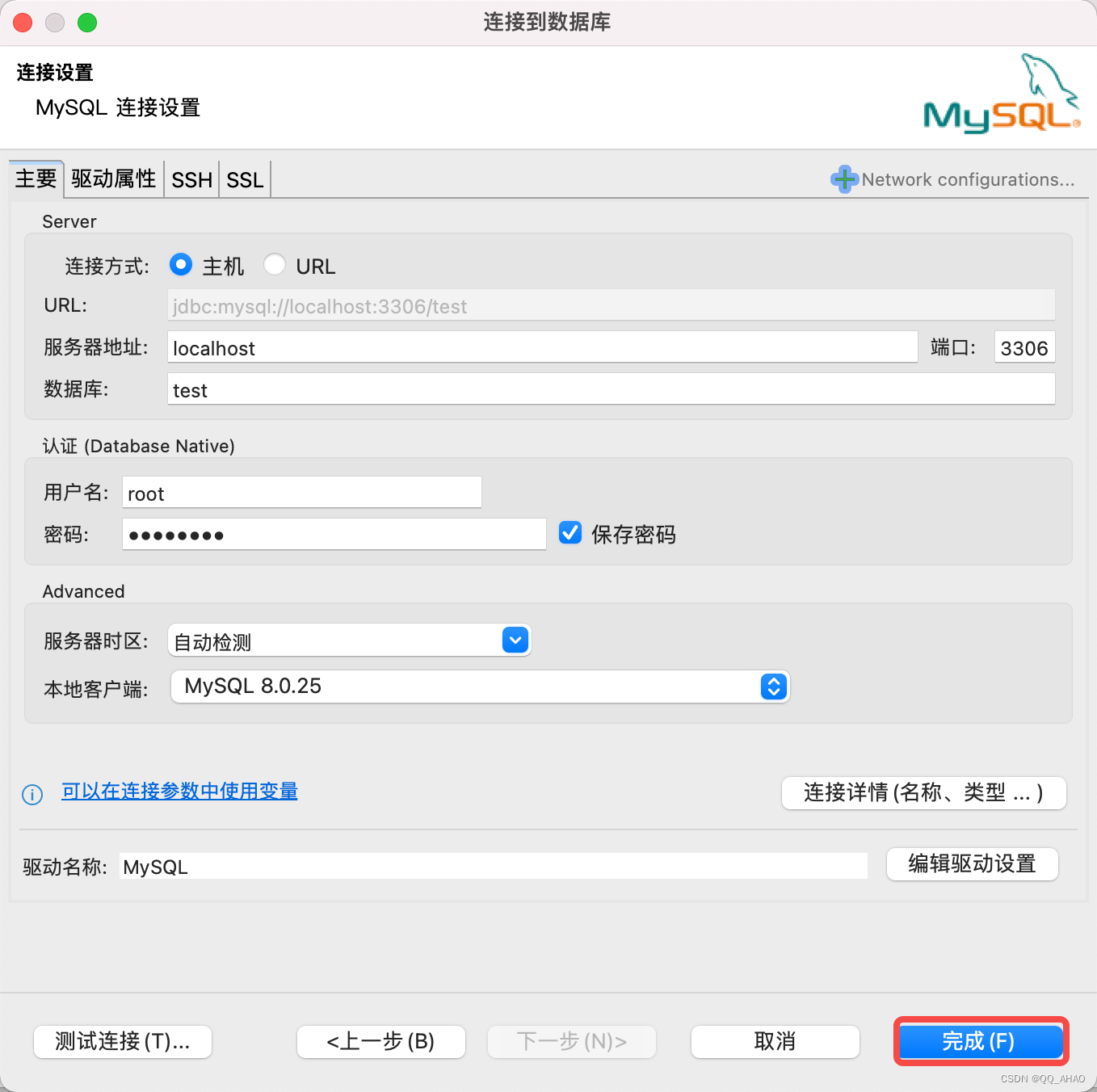Finish with the 完成 (F) button

981,1041
